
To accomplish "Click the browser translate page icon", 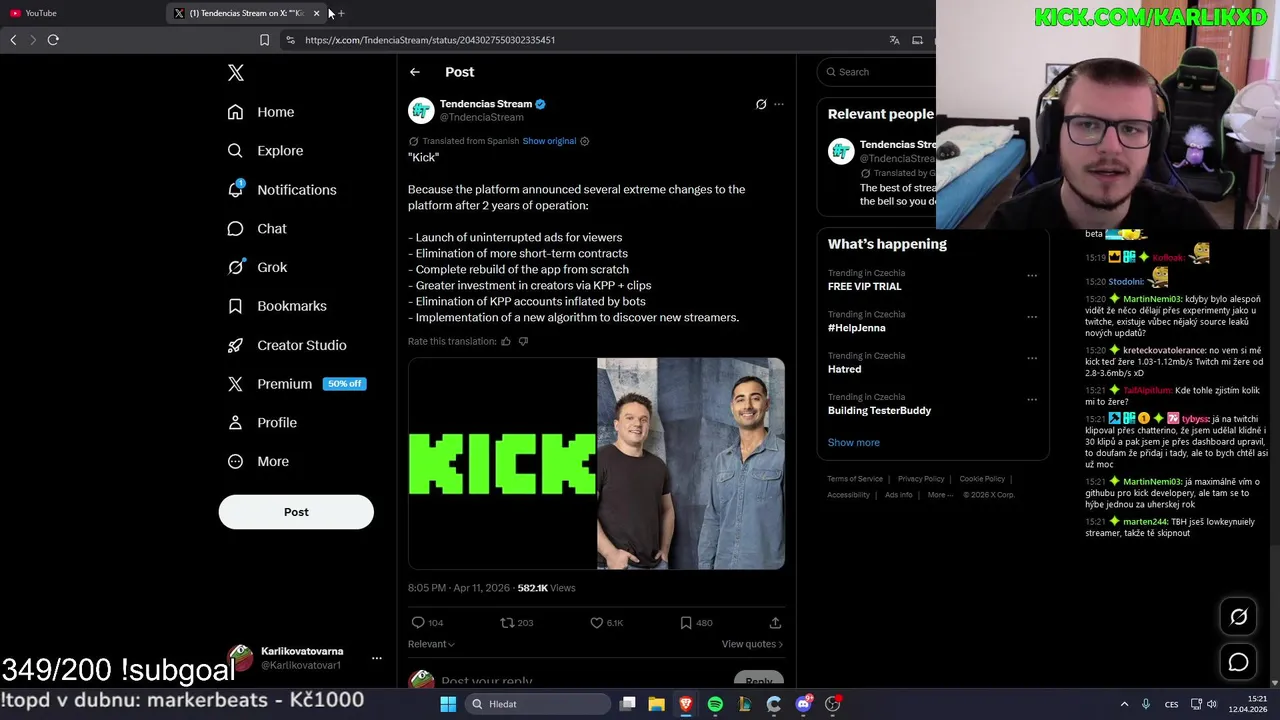I will click(x=894, y=40).
